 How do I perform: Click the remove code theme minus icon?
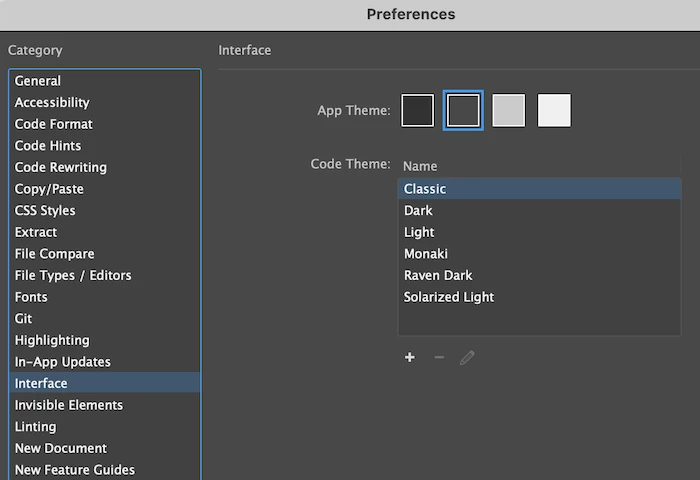(x=439, y=358)
